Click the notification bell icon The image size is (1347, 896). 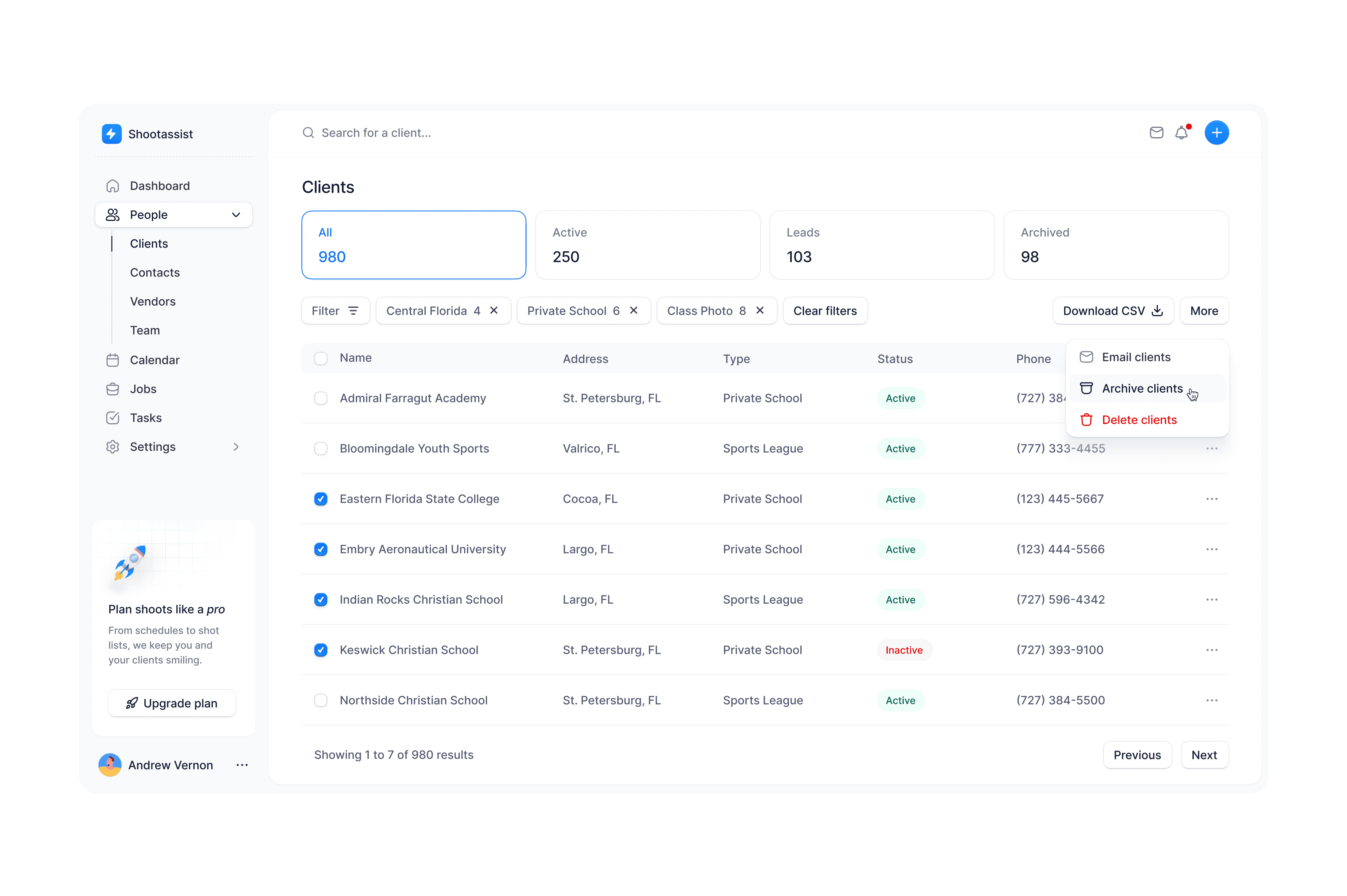[x=1181, y=133]
